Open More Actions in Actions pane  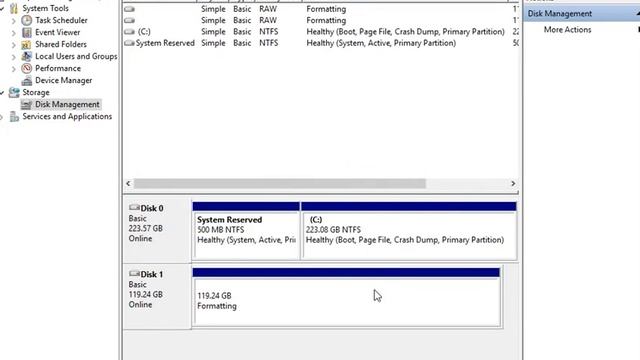tap(567, 29)
